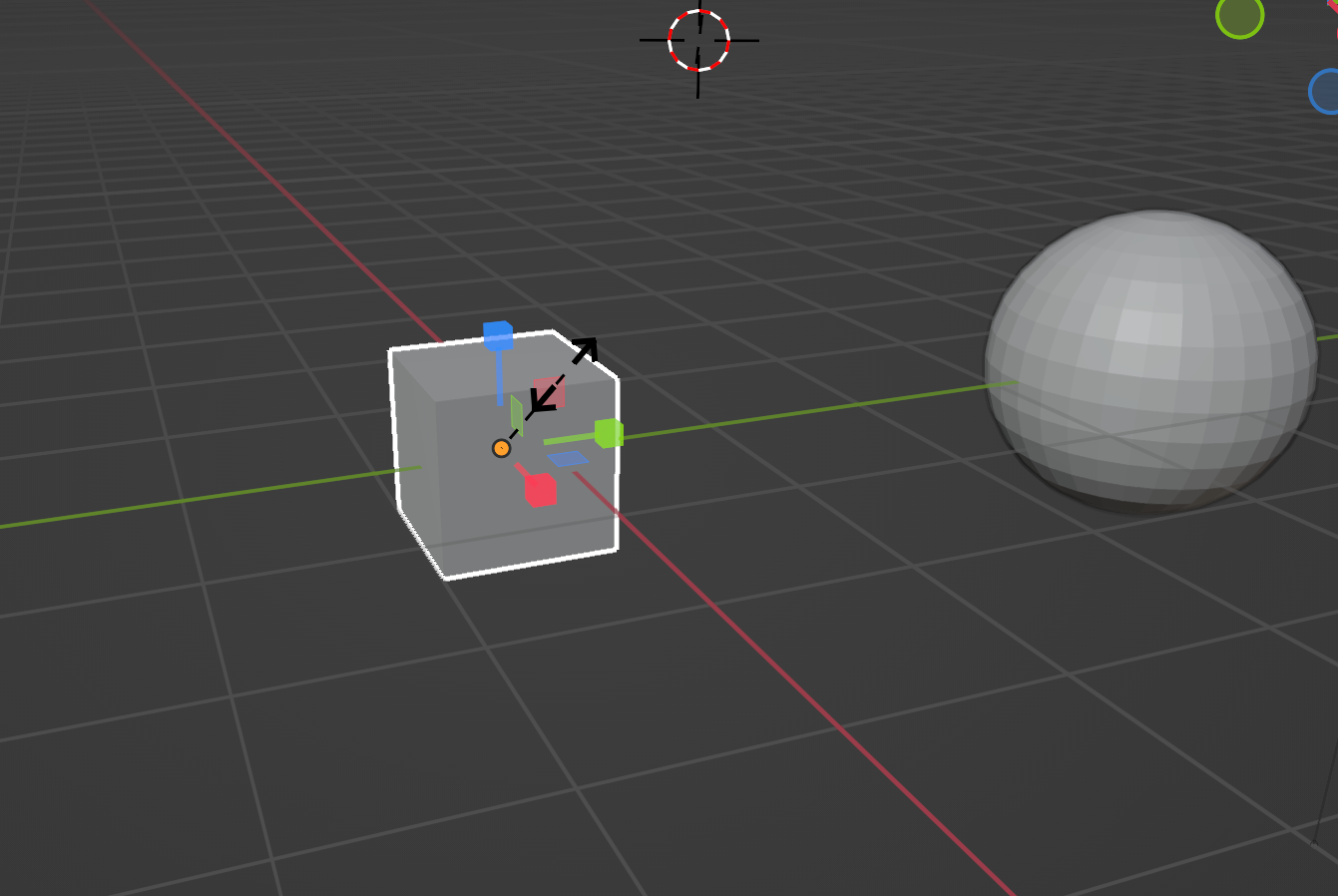This screenshot has height=896, width=1338.
Task: Click the green Y-axis navigation gizmo circle
Action: pos(1240,16)
